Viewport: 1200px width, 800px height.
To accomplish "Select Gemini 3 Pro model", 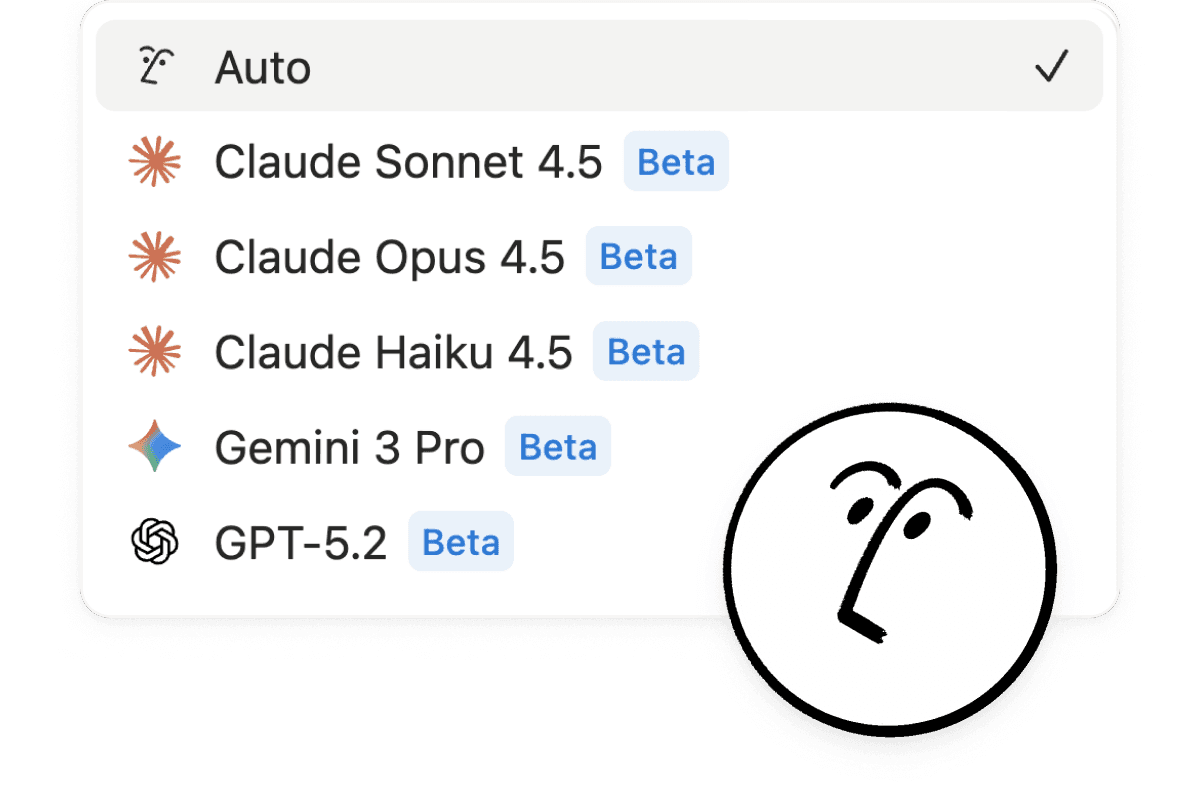I will coord(349,448).
